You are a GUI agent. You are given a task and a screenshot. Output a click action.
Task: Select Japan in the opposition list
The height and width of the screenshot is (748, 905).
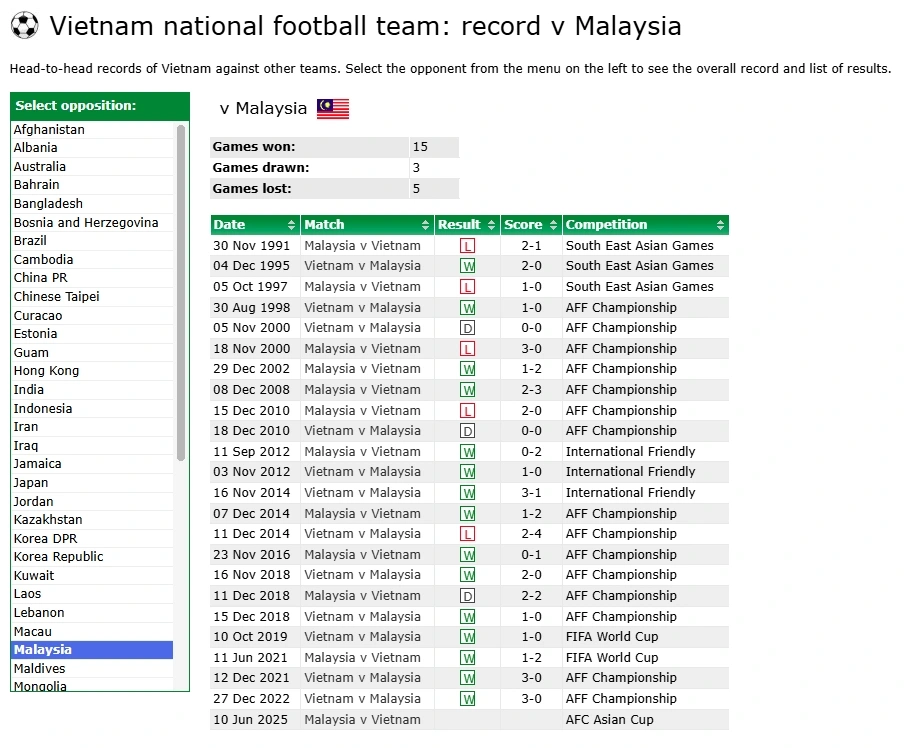(92, 483)
